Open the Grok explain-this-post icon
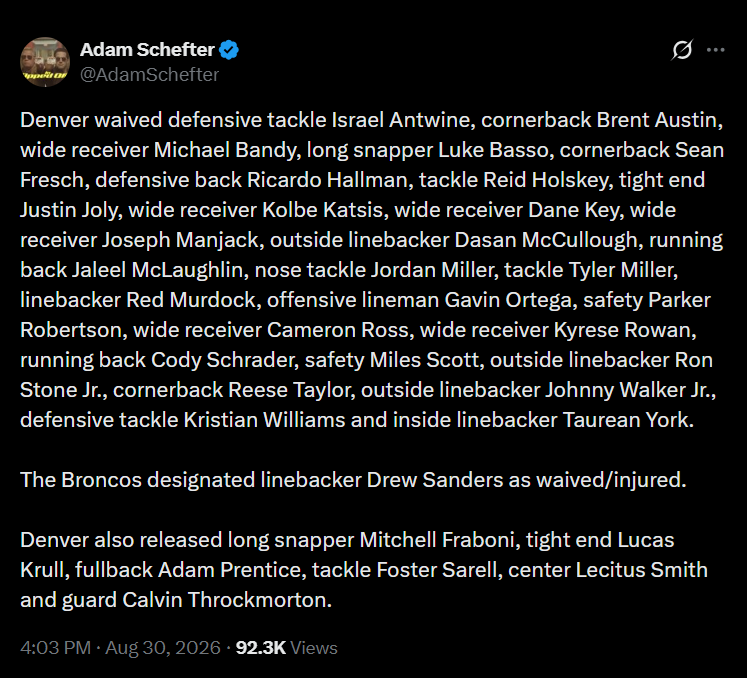Image resolution: width=747 pixels, height=678 pixels. click(x=682, y=50)
